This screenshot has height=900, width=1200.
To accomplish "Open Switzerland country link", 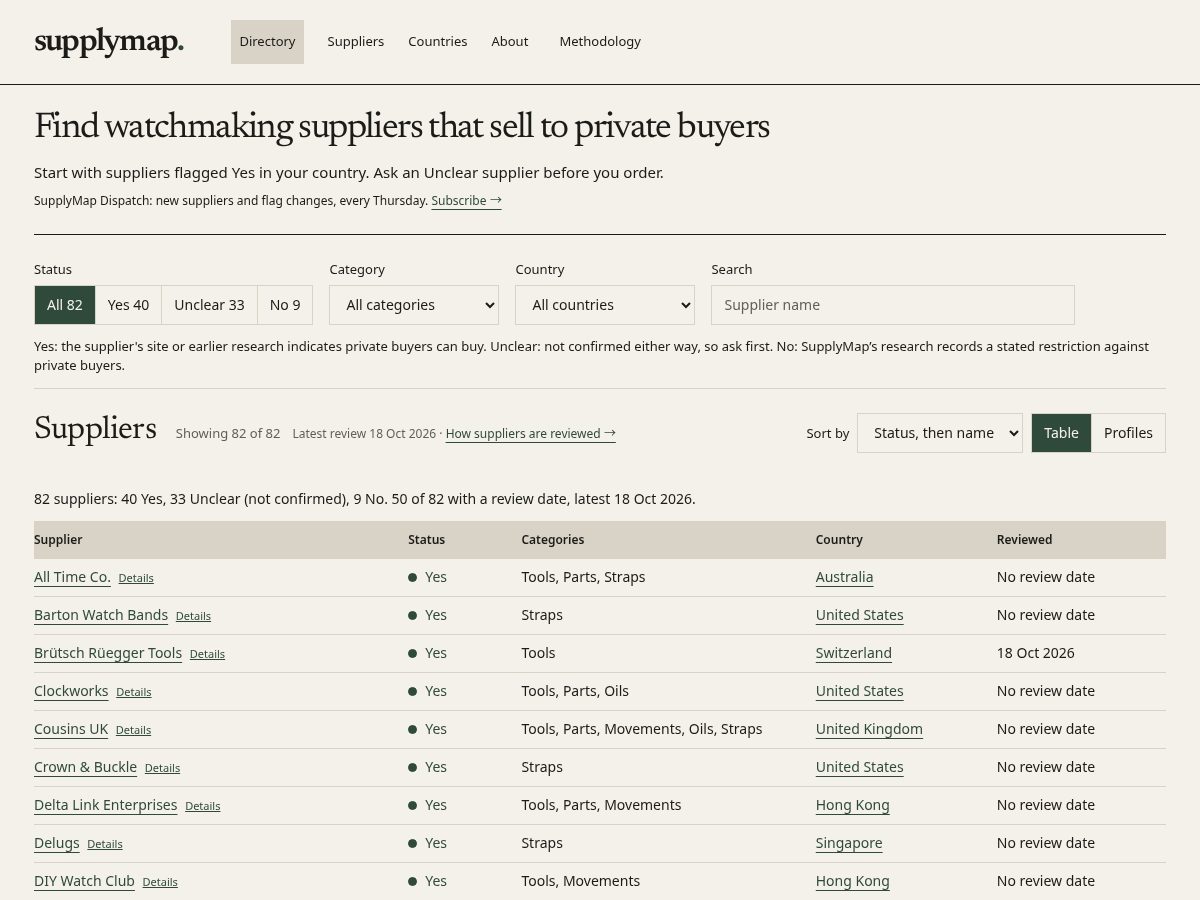I will click(x=853, y=653).
